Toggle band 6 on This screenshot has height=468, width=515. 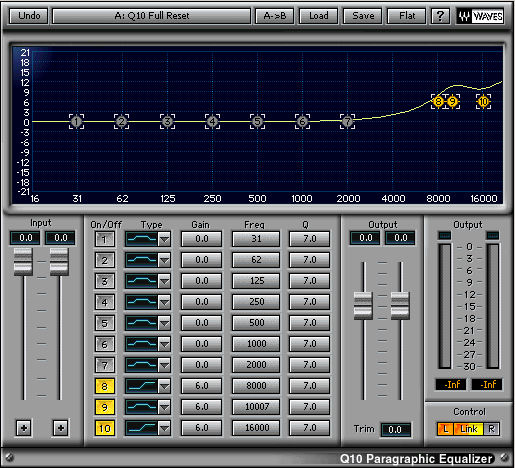point(105,344)
